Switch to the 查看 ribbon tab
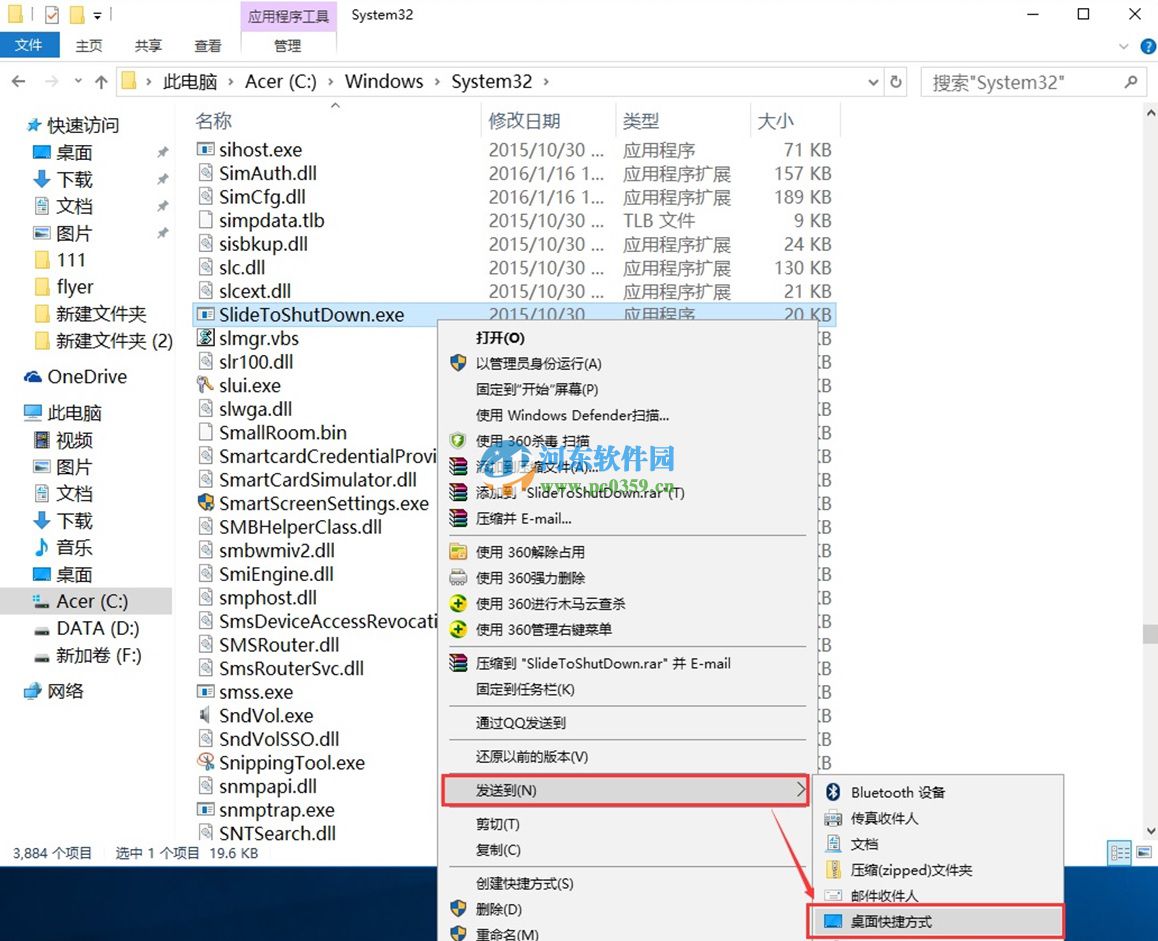1158x941 pixels. (207, 45)
